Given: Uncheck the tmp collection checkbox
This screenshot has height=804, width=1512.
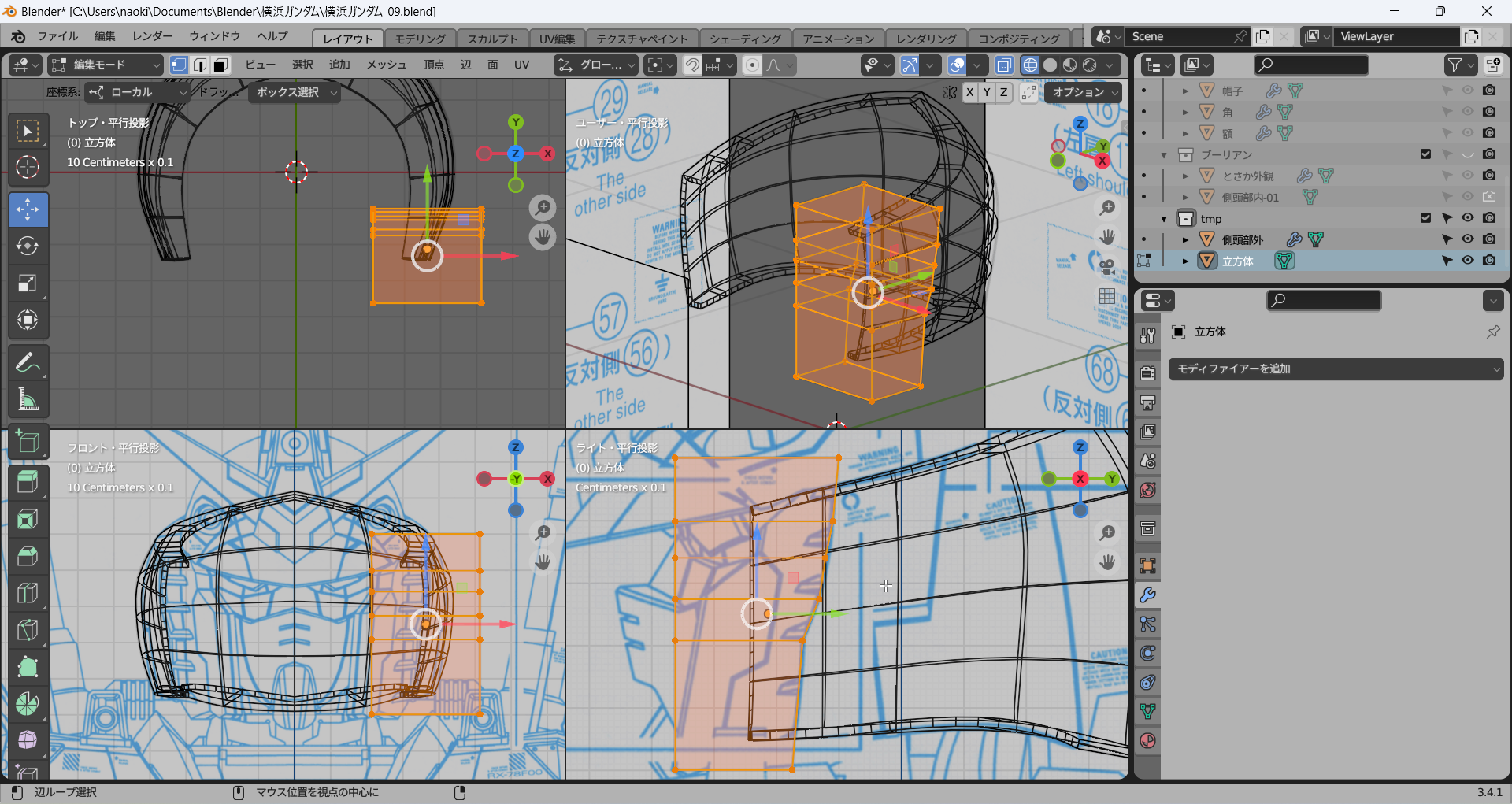Looking at the screenshot, I should (1425, 218).
